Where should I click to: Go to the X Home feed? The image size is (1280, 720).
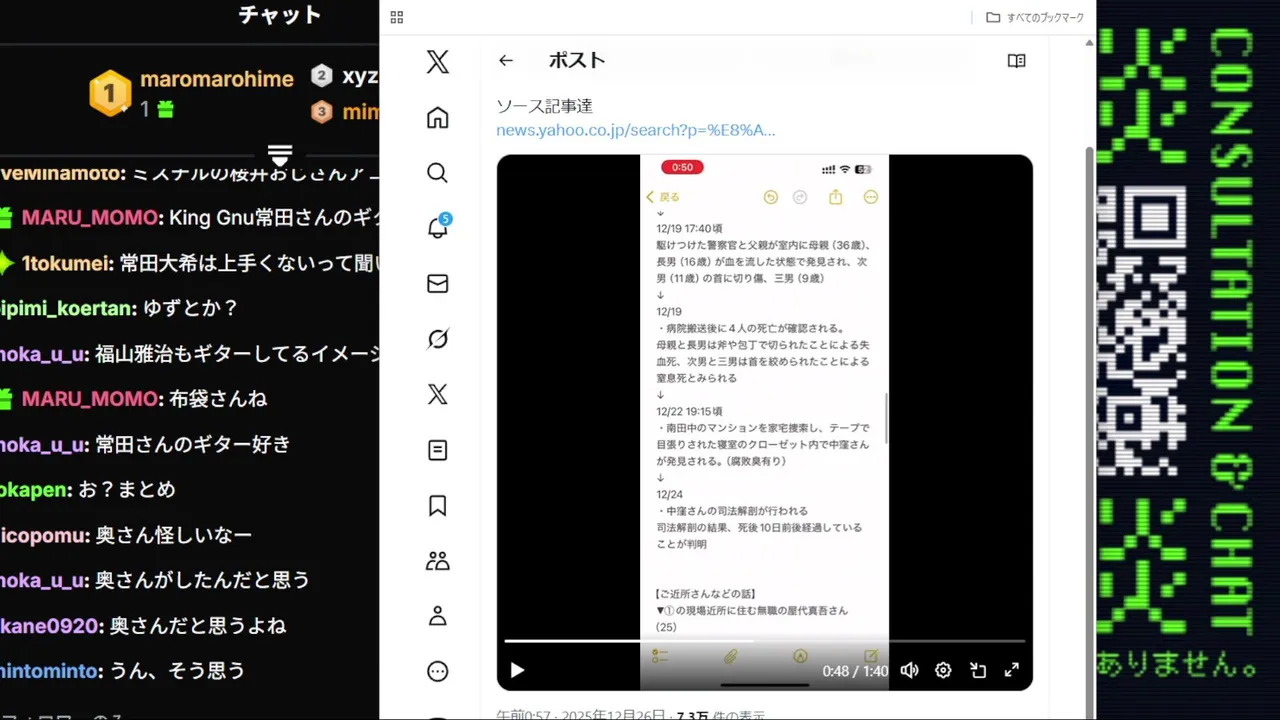pyautogui.click(x=437, y=118)
